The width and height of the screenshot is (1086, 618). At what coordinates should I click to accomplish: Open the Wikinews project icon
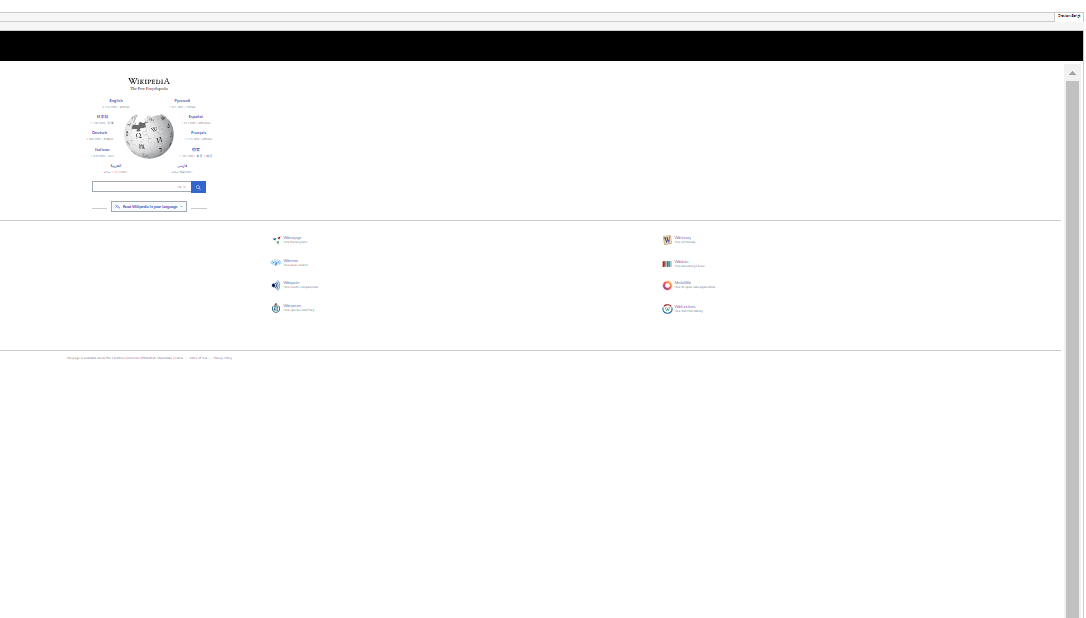pos(276,263)
